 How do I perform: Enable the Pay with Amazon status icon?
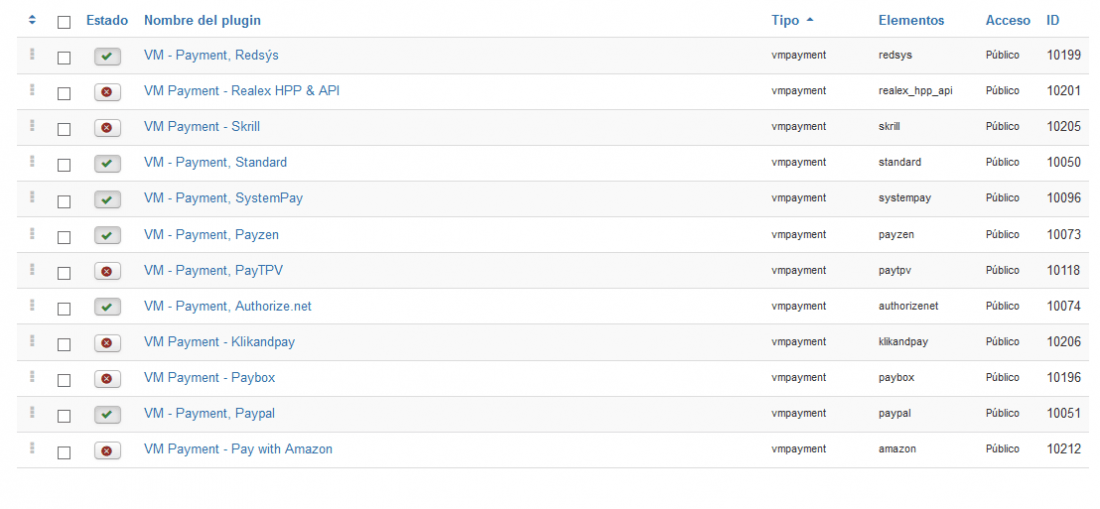107,451
